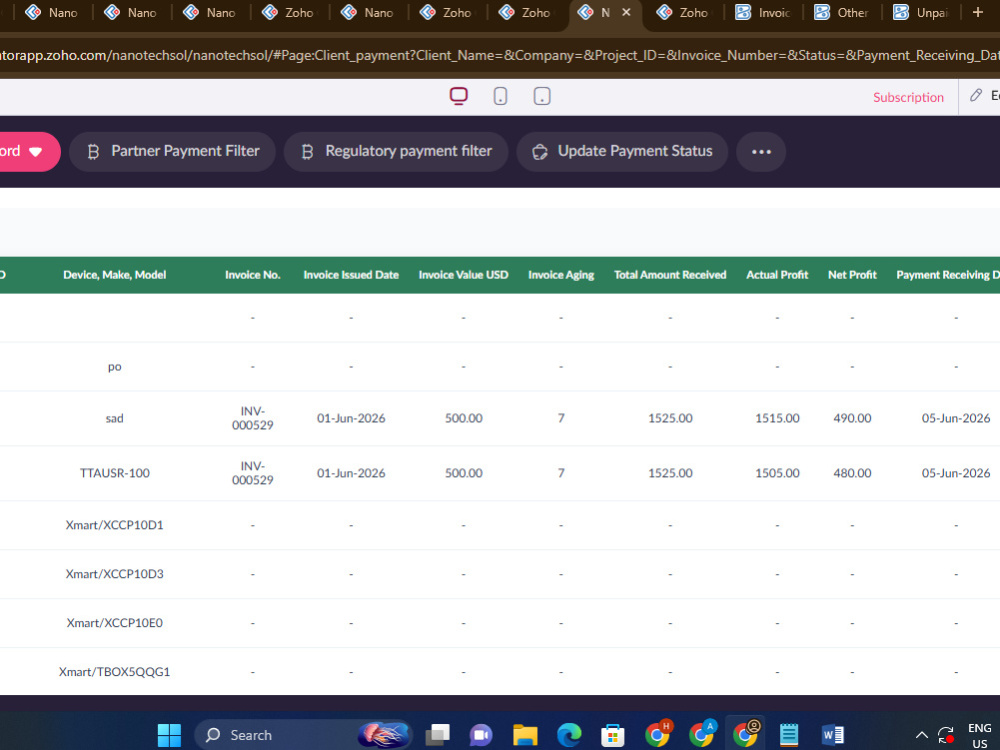Switch to the Invoic browser tab

point(763,13)
